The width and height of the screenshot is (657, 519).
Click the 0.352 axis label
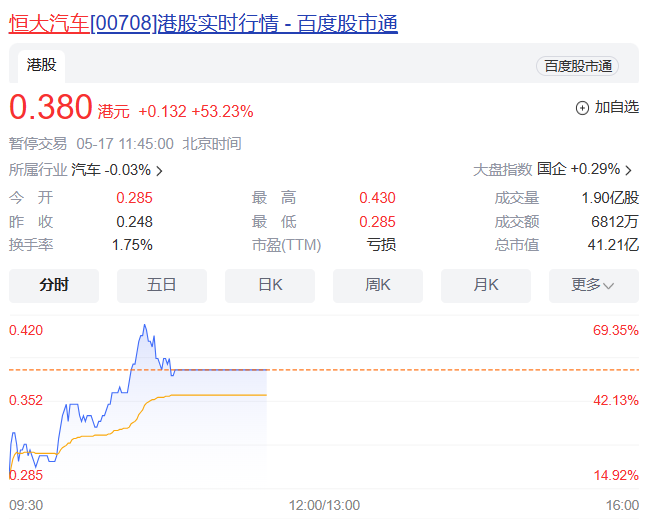coord(26,400)
